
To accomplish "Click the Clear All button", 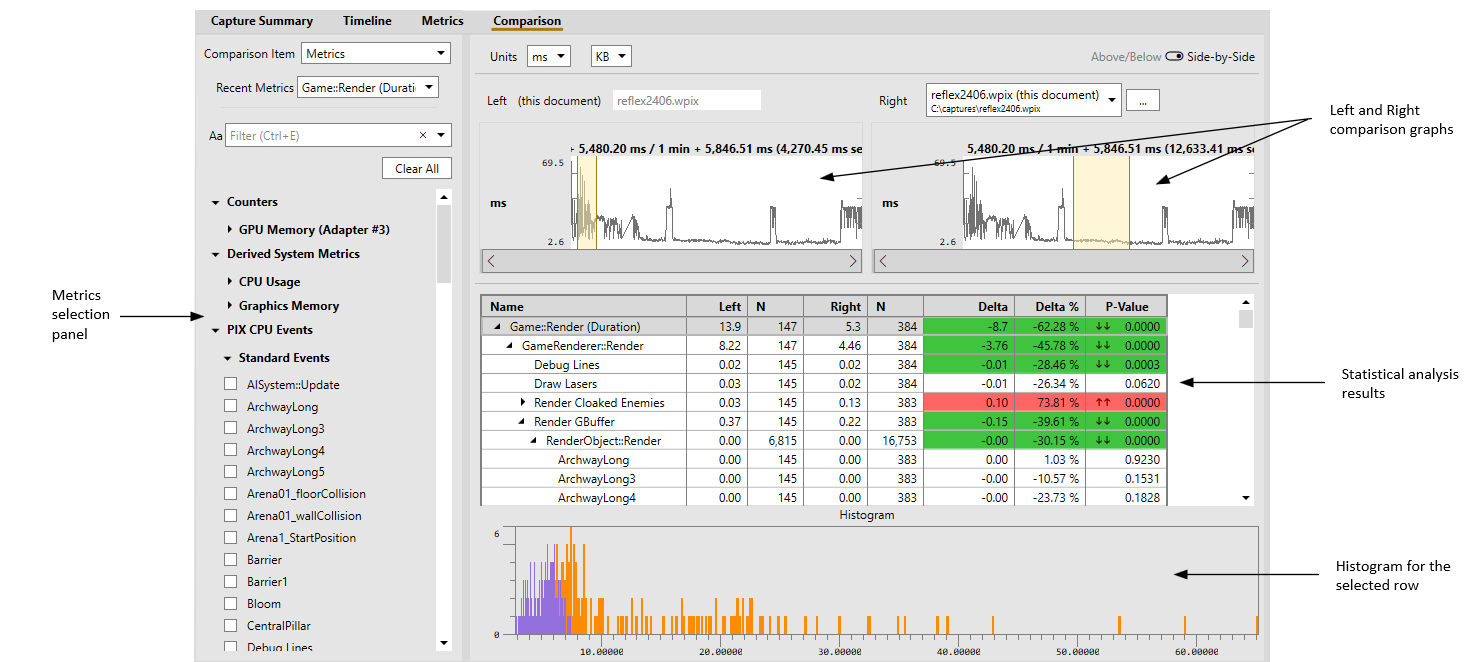I will click(417, 168).
